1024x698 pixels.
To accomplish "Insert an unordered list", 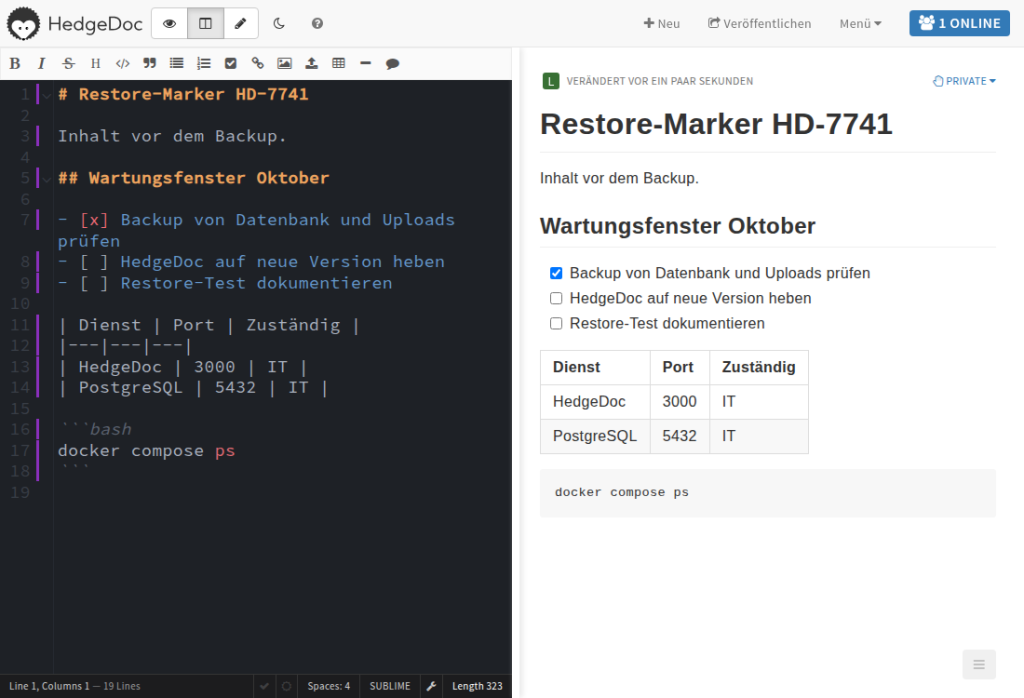I will (x=176, y=63).
